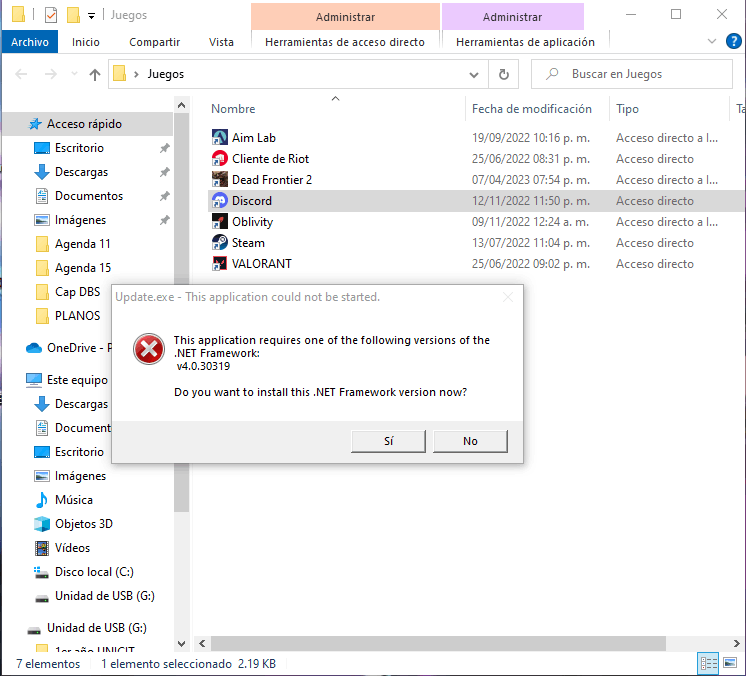Open the Compartir ribbon tab
The height and width of the screenshot is (676, 746).
(155, 42)
